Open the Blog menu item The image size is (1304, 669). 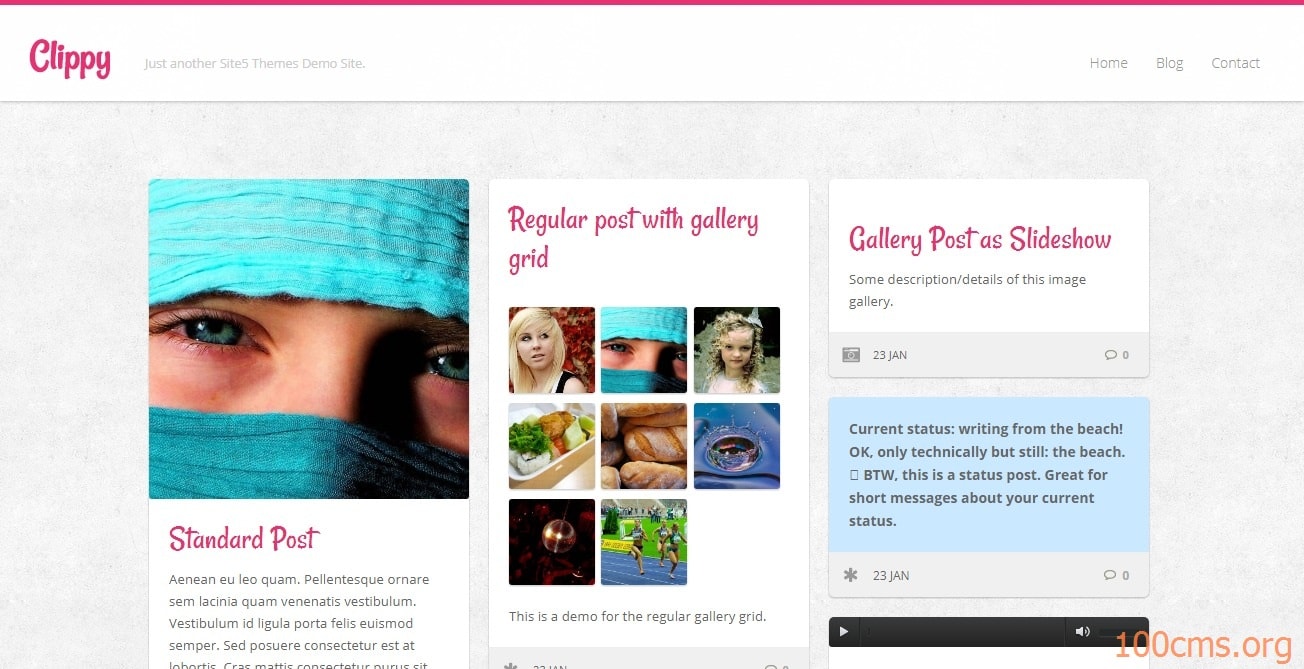(x=1169, y=63)
